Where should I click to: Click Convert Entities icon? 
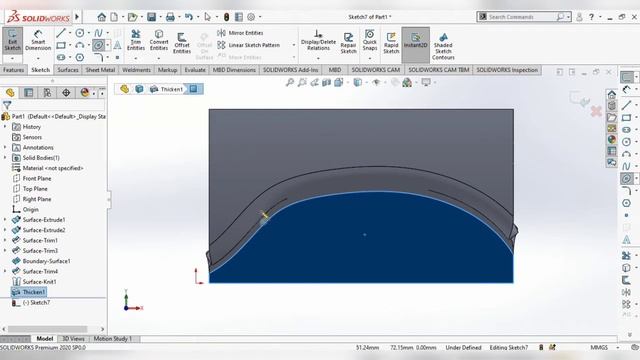159,40
